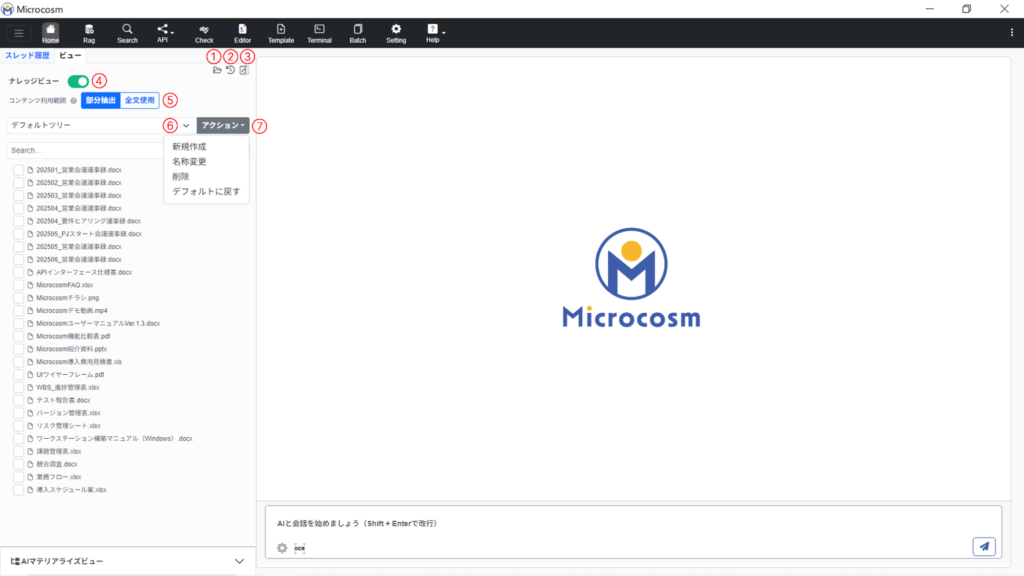Tick the checkbox for Microcosmチラシ.png

(x=18, y=298)
